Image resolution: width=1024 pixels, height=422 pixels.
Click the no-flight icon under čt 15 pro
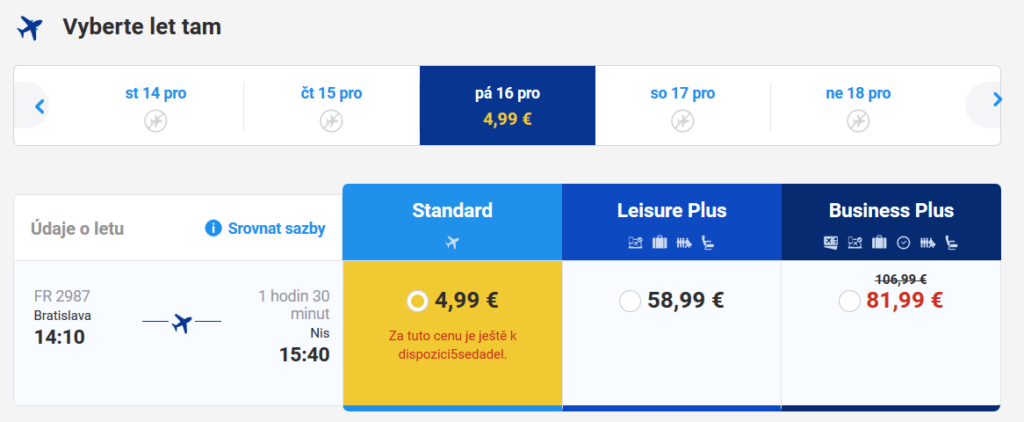(x=331, y=121)
